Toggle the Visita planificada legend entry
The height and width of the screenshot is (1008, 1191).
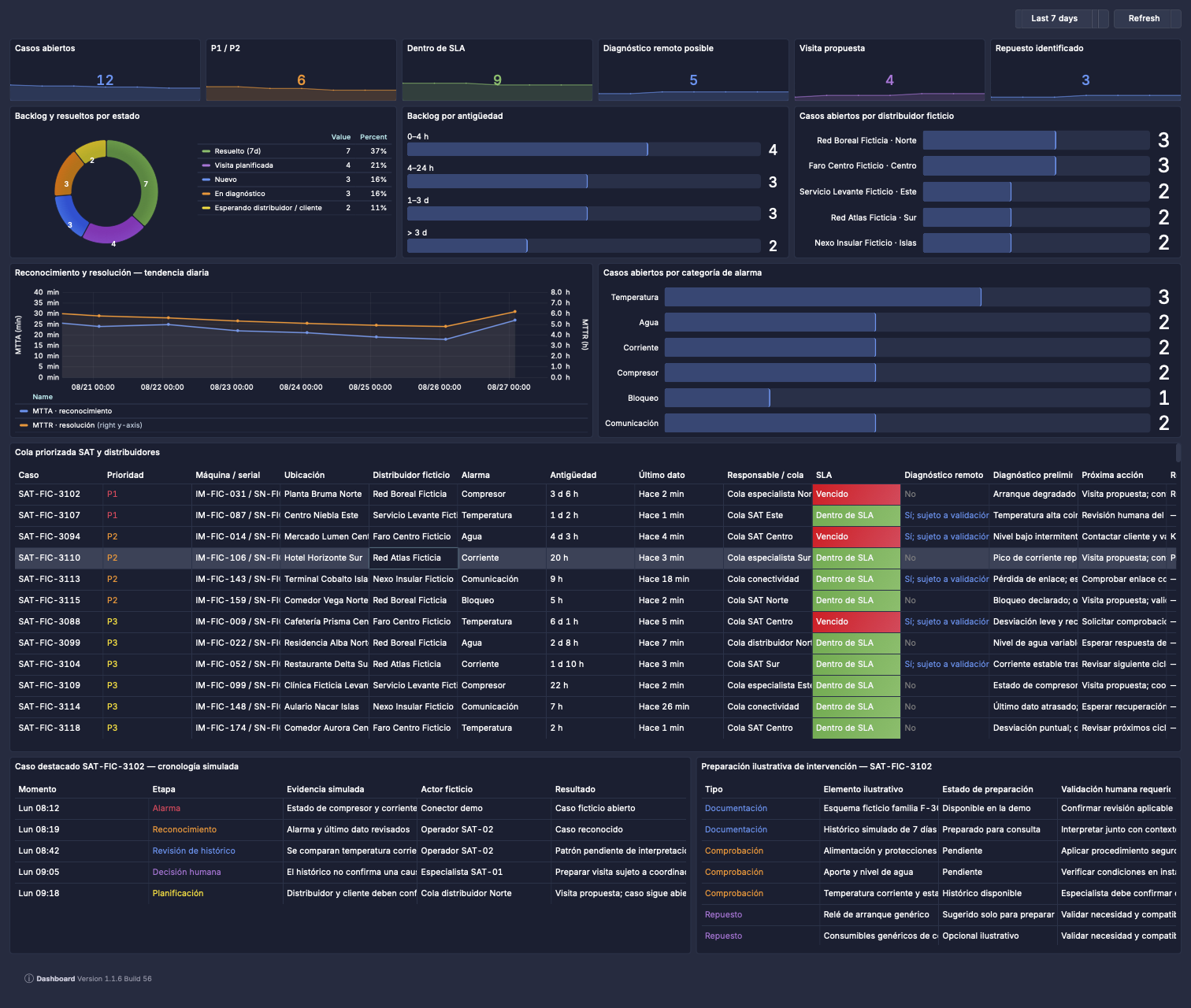click(x=243, y=165)
